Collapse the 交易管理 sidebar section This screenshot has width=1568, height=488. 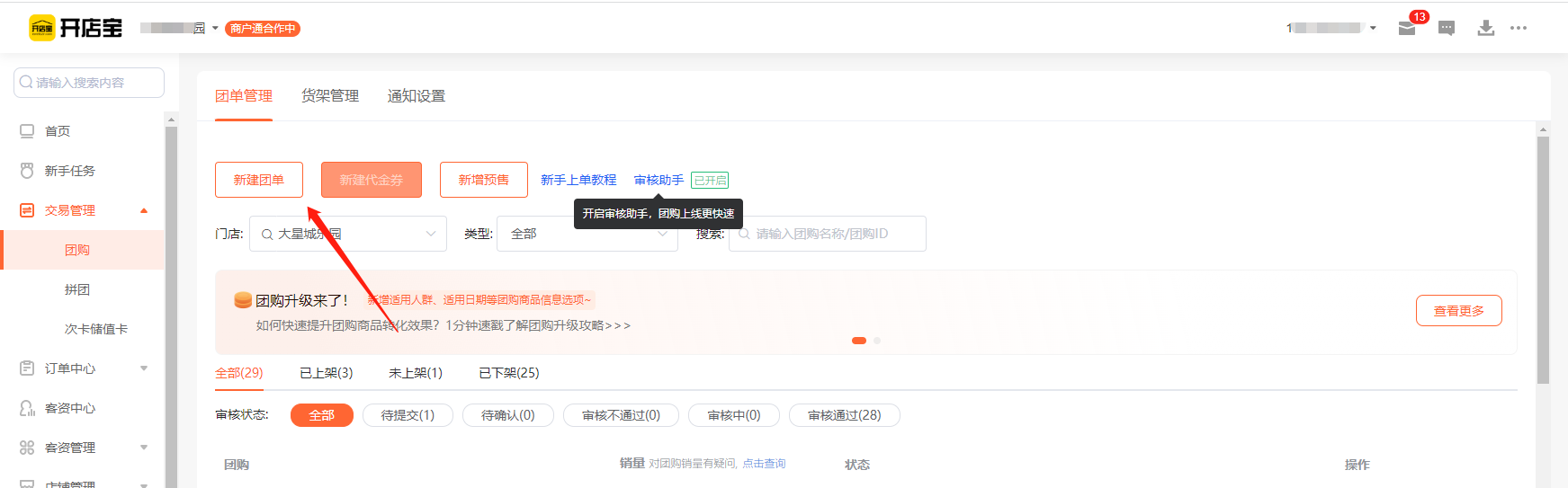144,210
